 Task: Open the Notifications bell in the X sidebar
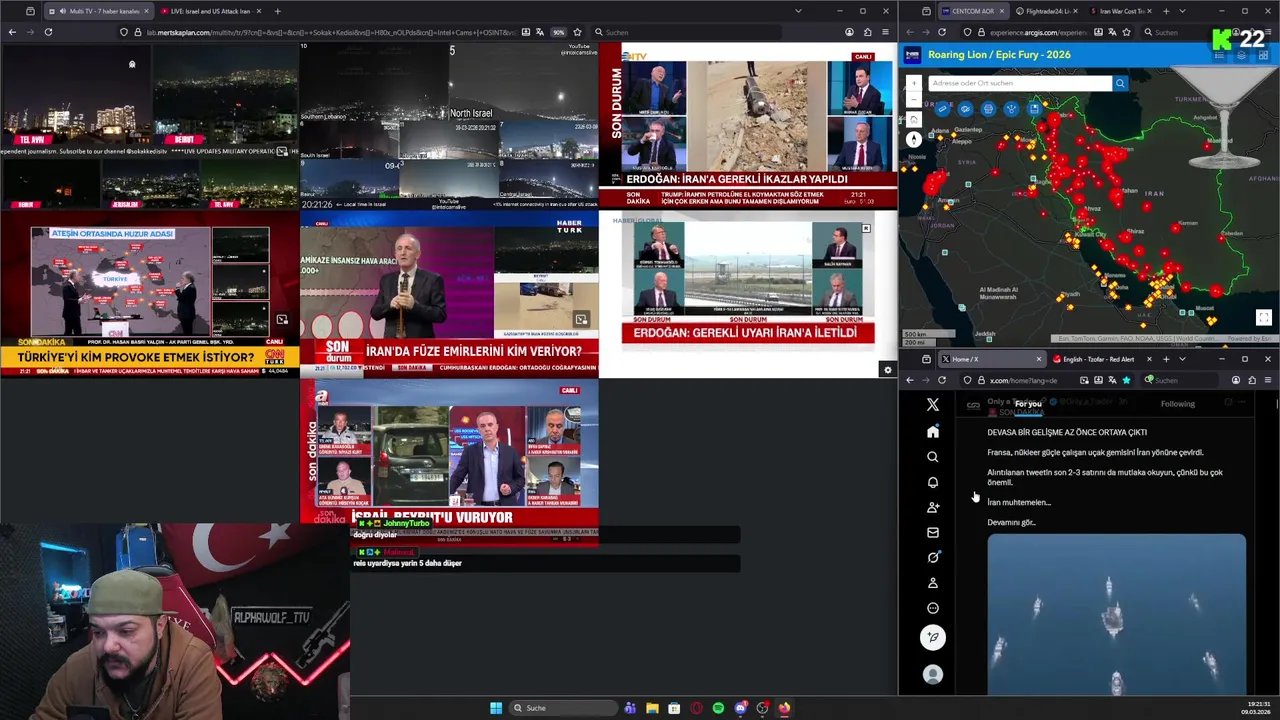933,482
